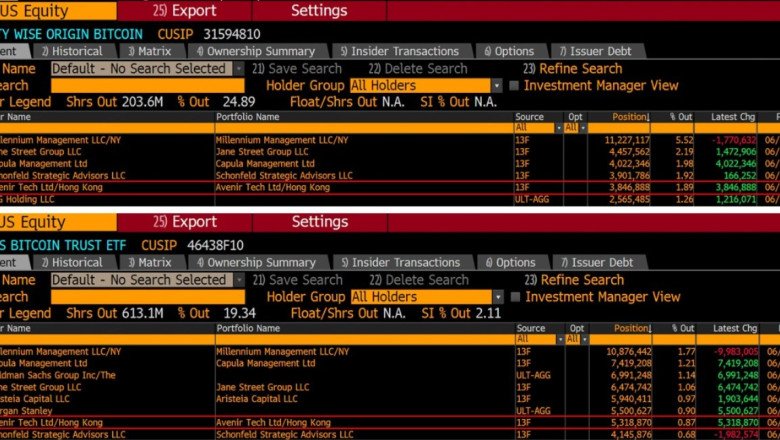
Task: Open Issuer Debt tab in Wise Origin Bitcoin panel
Action: [x=595, y=51]
